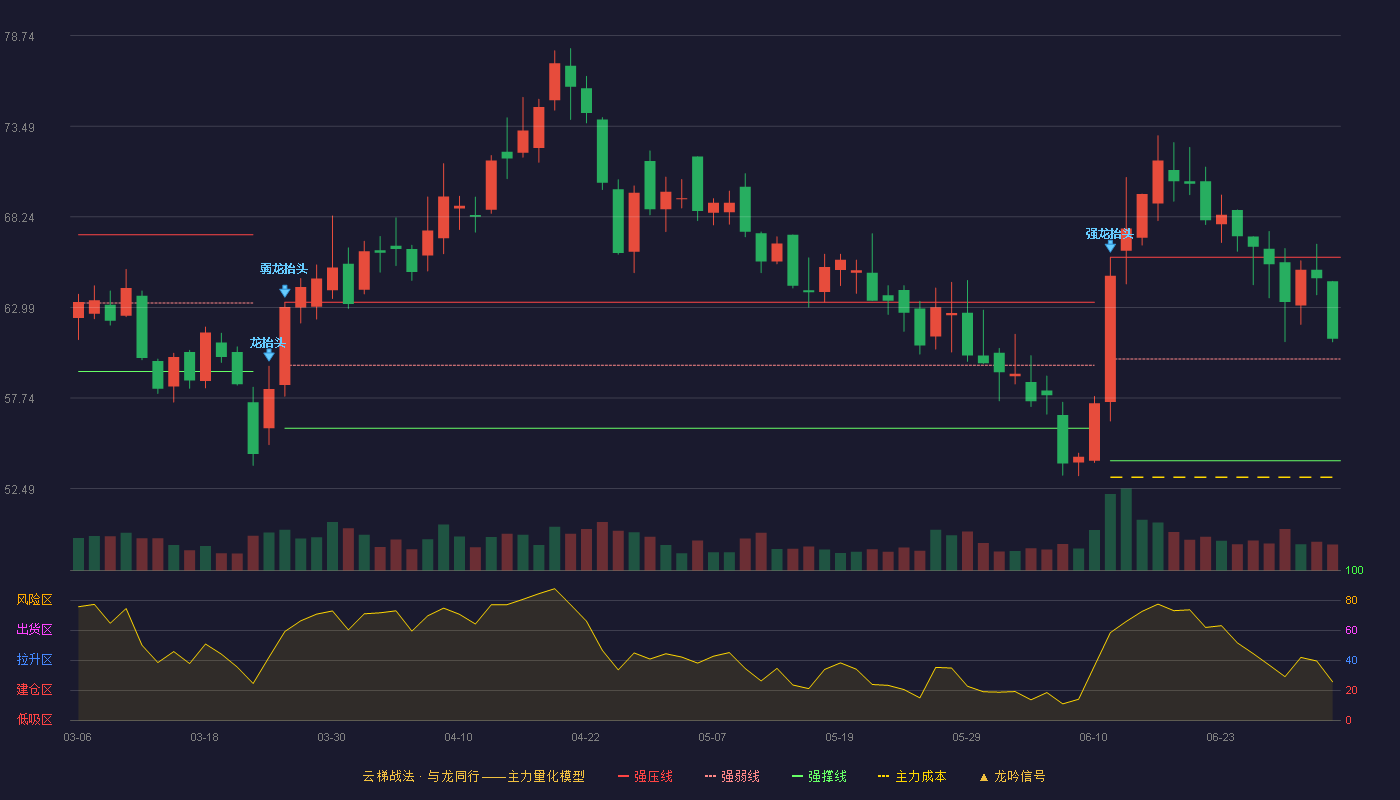Click the 强龙抬头 annotation text

[x=1110, y=234]
